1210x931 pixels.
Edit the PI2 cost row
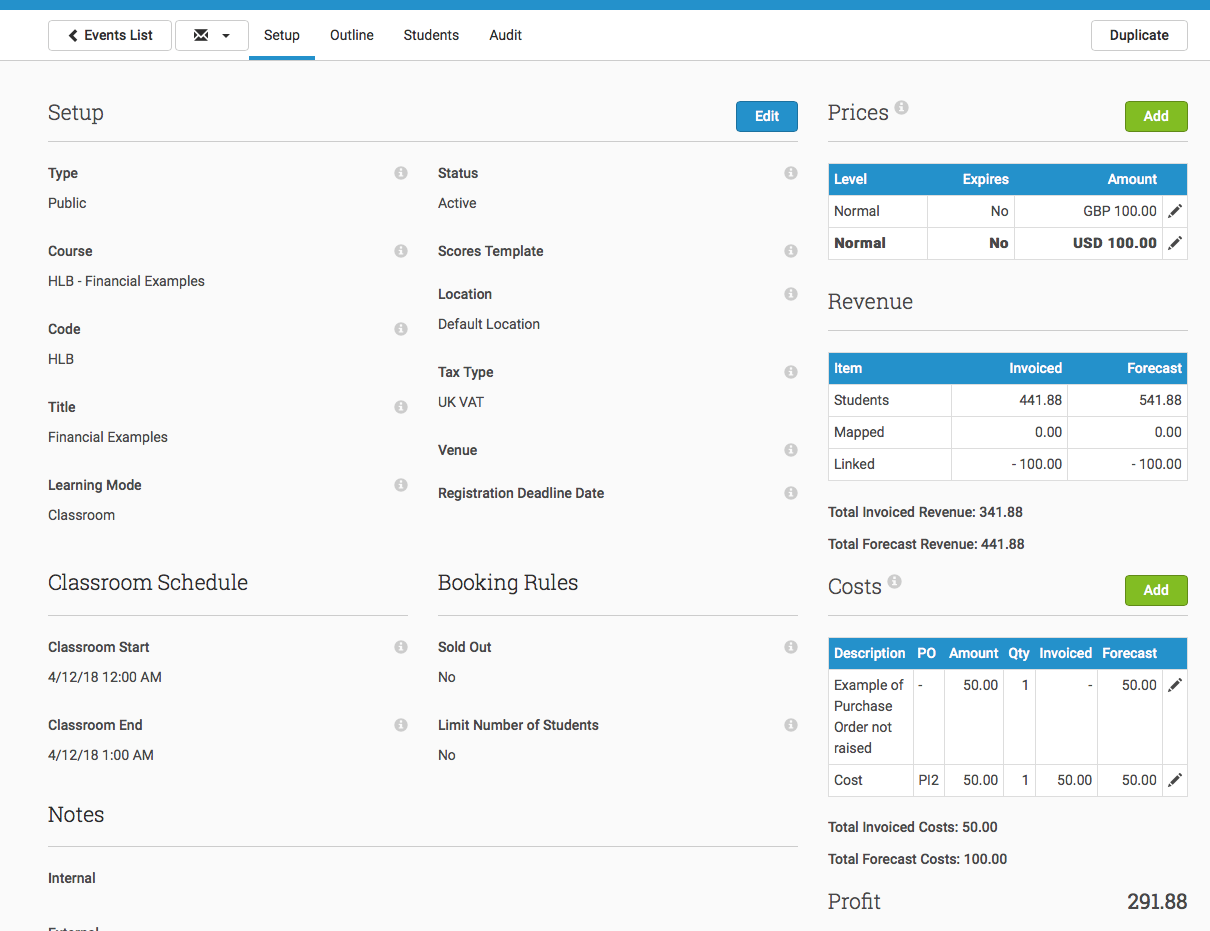point(1175,780)
